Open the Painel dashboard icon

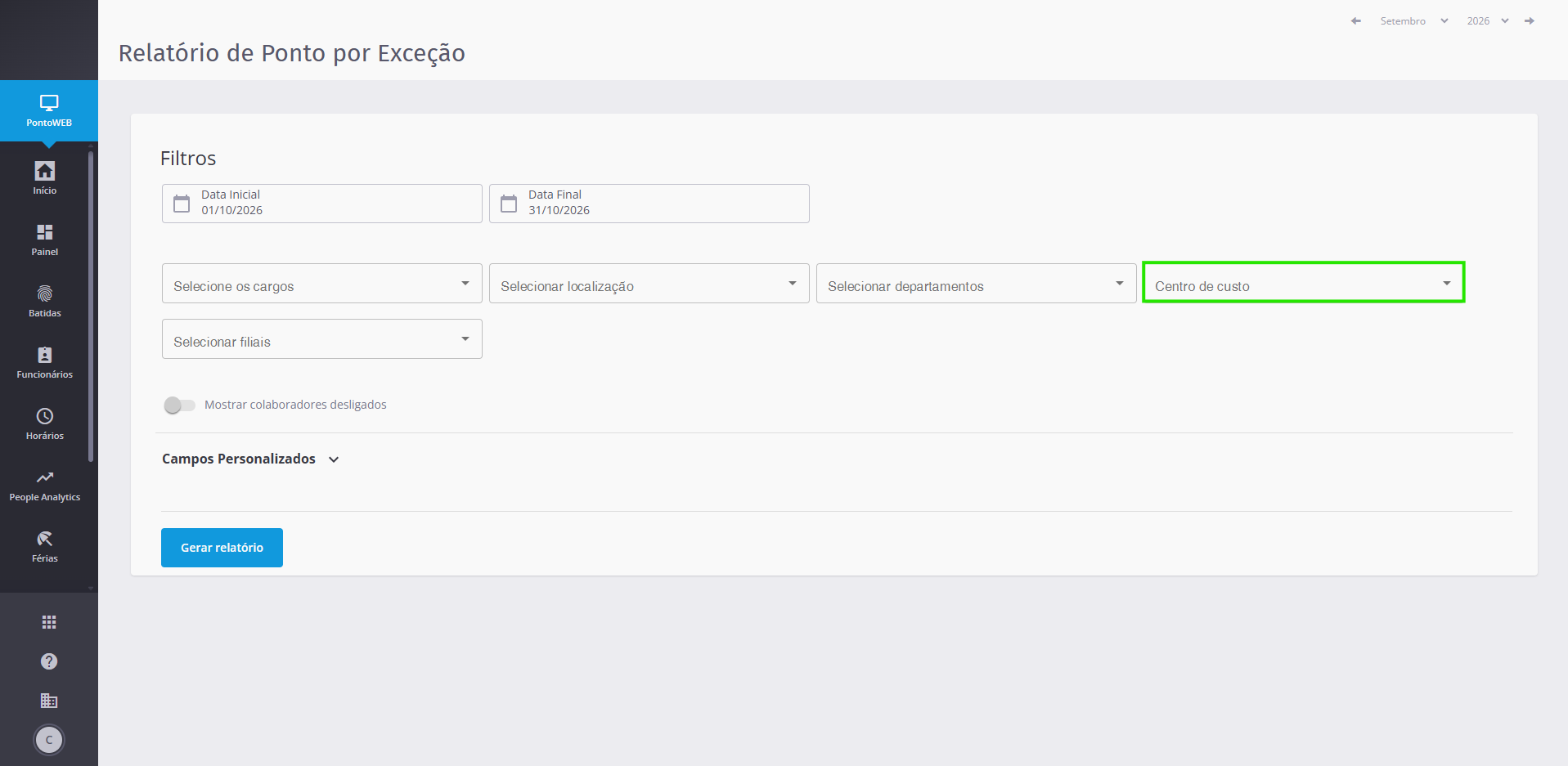click(44, 232)
